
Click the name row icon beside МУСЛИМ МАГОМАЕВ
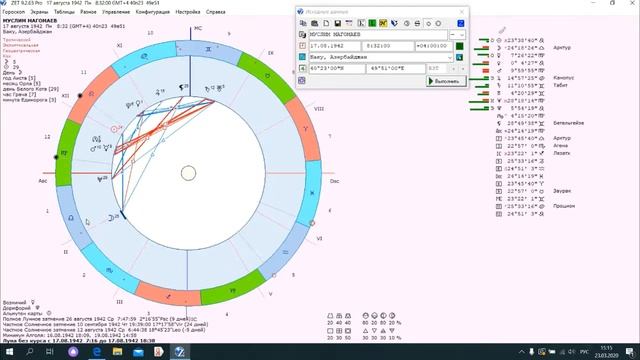[302, 35]
